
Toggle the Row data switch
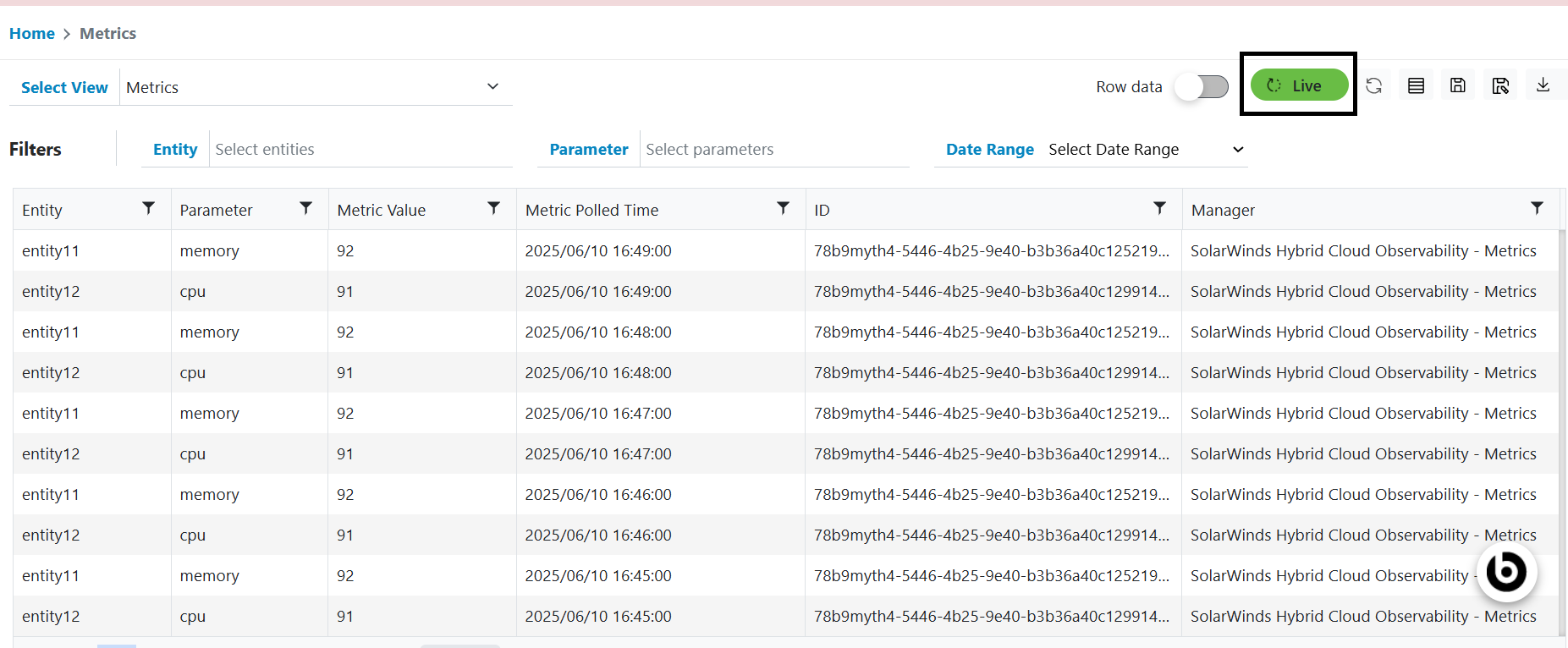[x=1202, y=86]
